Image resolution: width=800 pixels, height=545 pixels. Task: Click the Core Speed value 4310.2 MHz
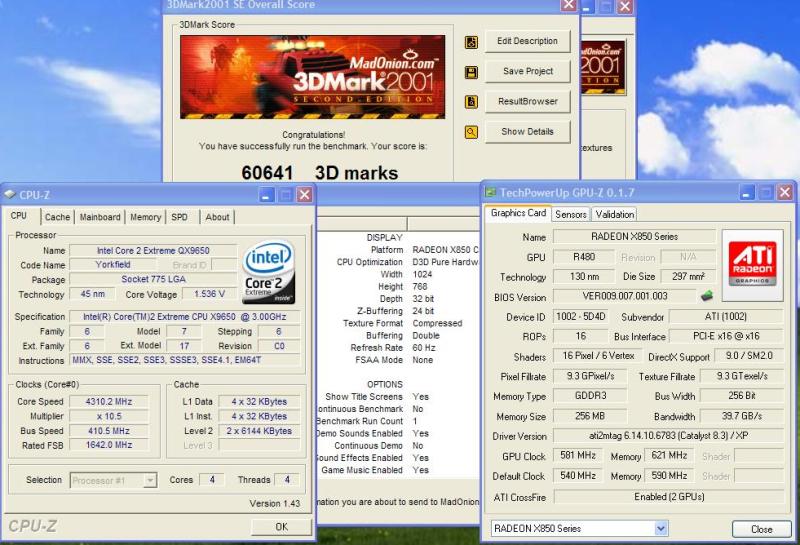109,402
